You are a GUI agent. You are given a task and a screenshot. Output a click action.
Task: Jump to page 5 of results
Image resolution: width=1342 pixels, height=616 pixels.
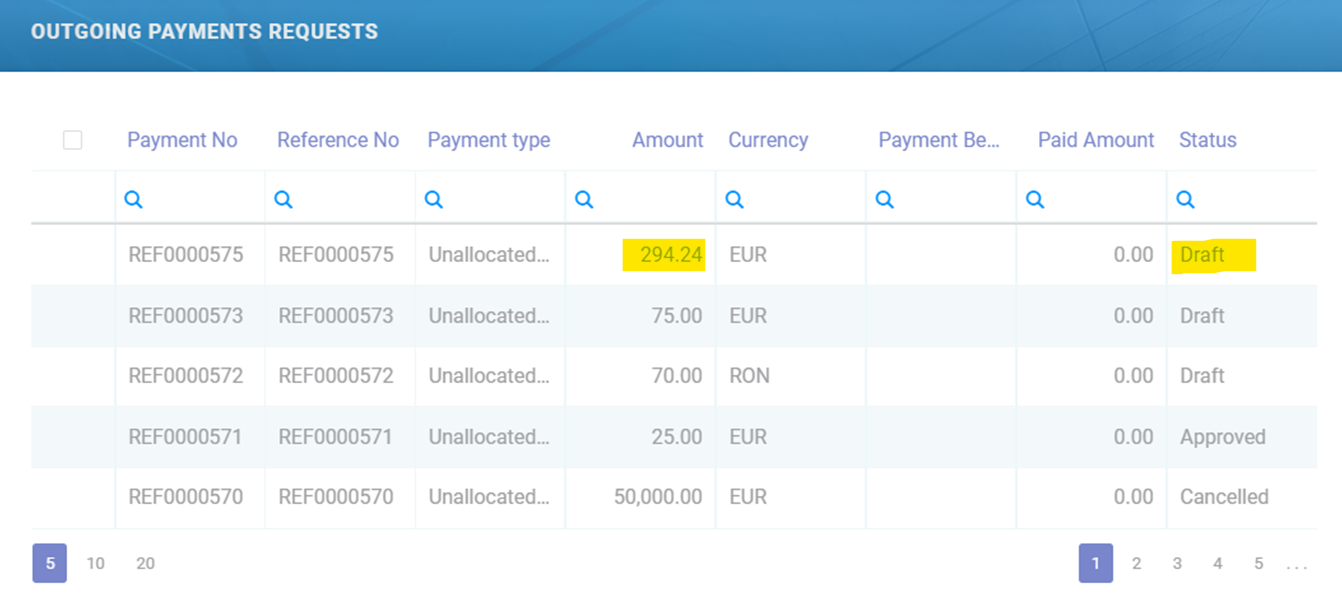click(x=1258, y=563)
